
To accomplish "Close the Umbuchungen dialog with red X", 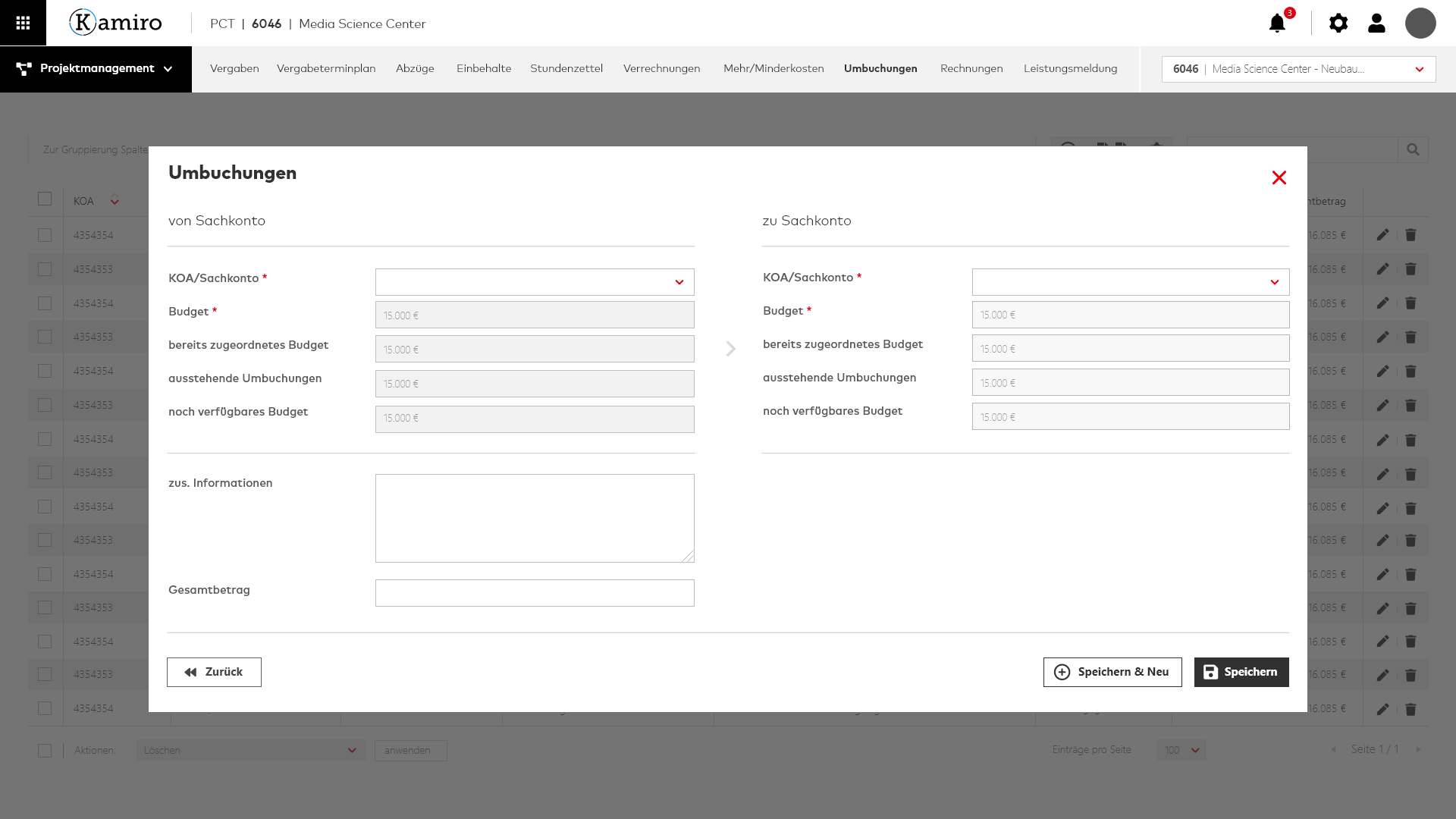I will coord(1279,177).
